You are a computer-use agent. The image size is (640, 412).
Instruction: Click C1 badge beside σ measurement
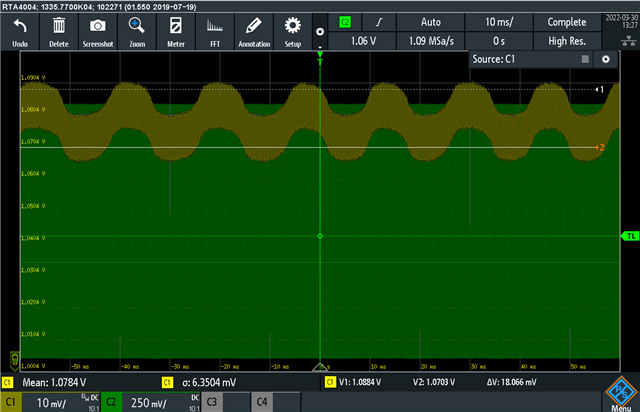[x=167, y=383]
